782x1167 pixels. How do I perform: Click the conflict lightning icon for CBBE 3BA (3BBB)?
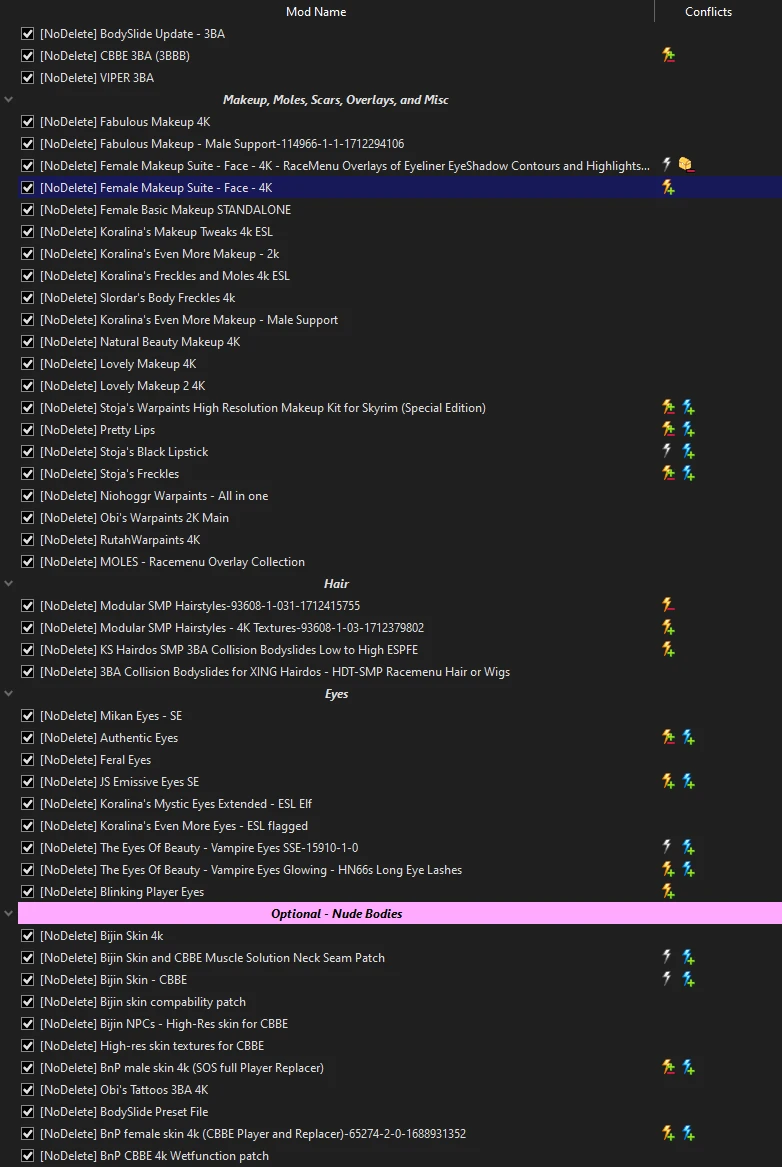click(668, 55)
